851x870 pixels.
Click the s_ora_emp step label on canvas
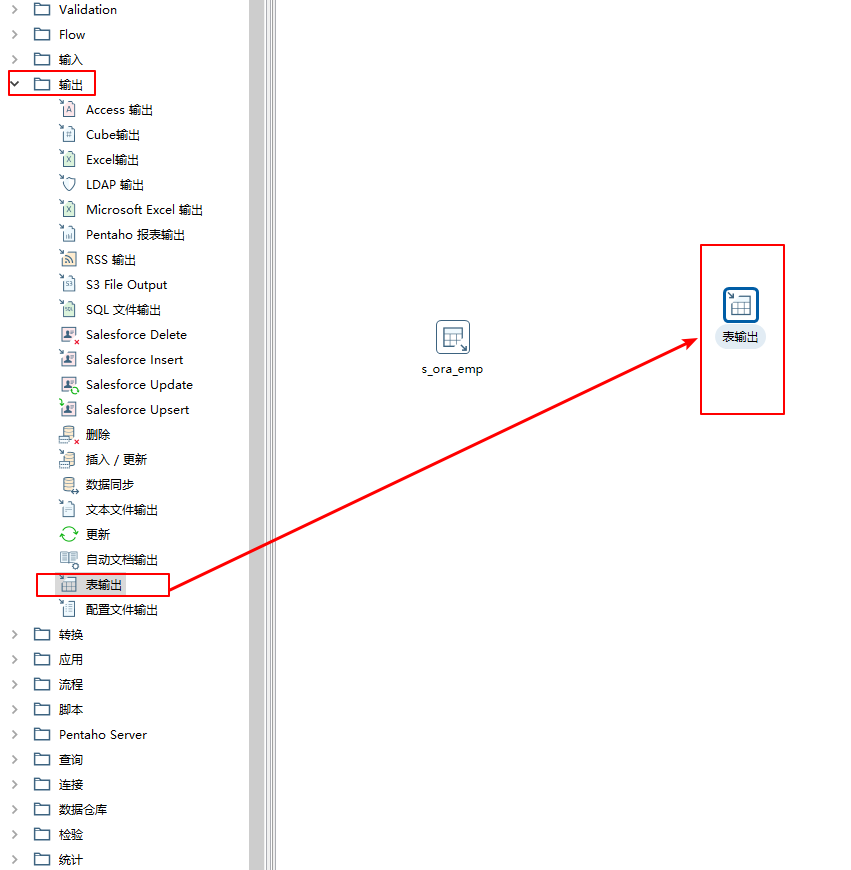coord(452,369)
